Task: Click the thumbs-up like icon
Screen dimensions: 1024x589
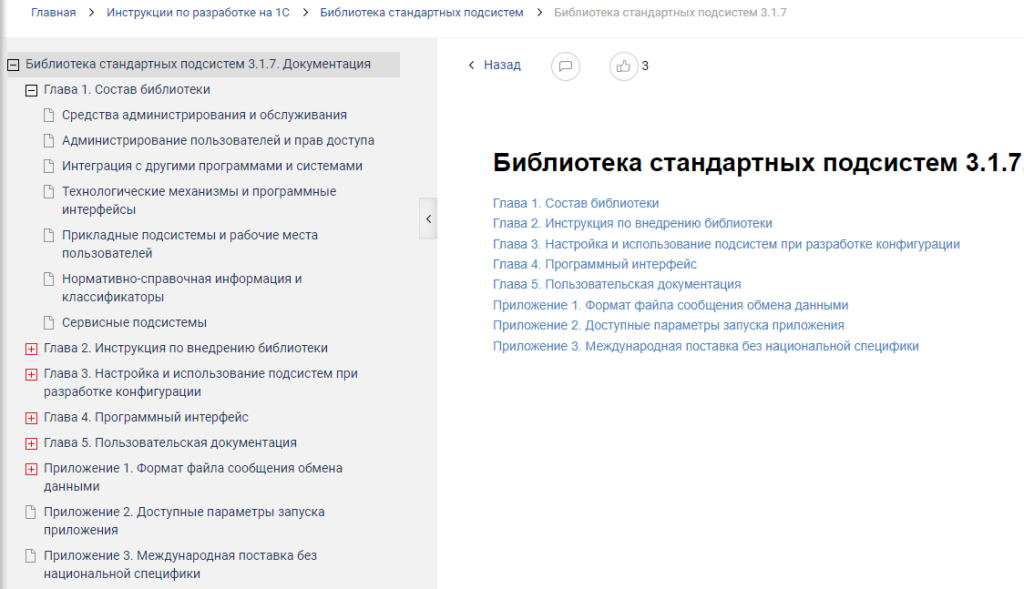Action: (624, 66)
